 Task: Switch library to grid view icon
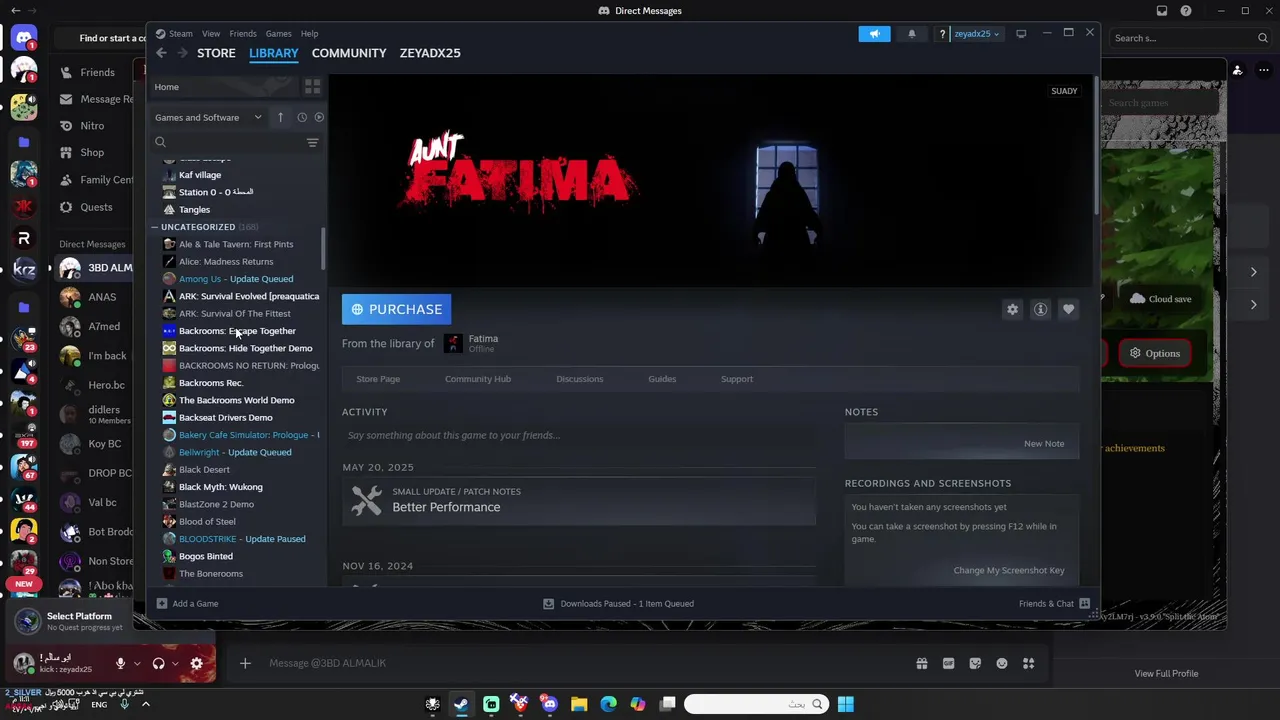click(312, 87)
